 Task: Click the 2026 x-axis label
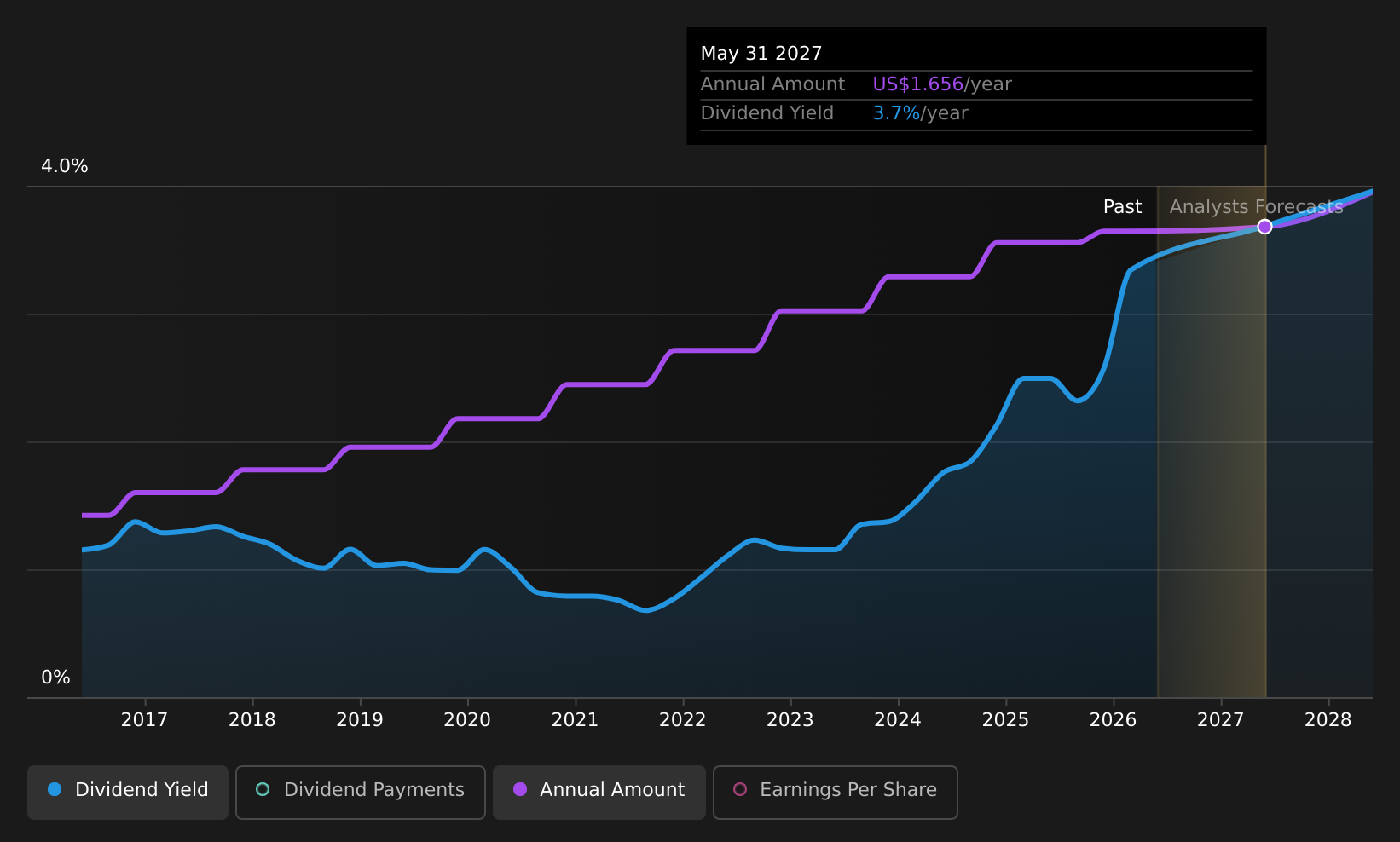pyautogui.click(x=1114, y=720)
